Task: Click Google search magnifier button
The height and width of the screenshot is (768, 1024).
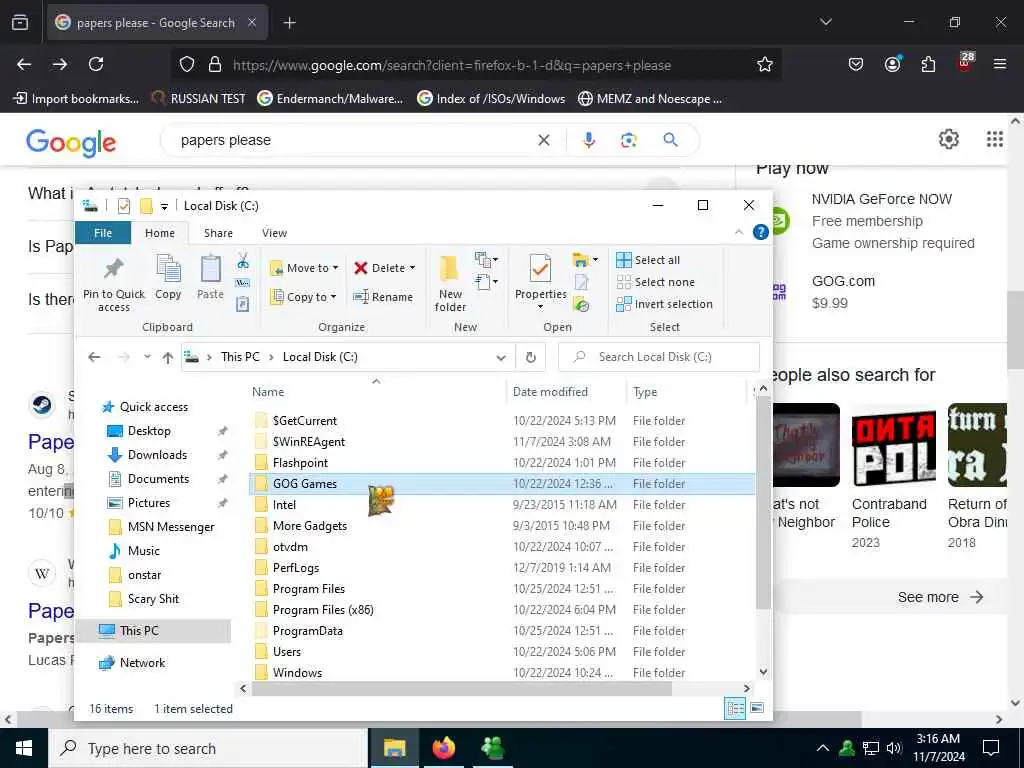Action: pos(671,140)
